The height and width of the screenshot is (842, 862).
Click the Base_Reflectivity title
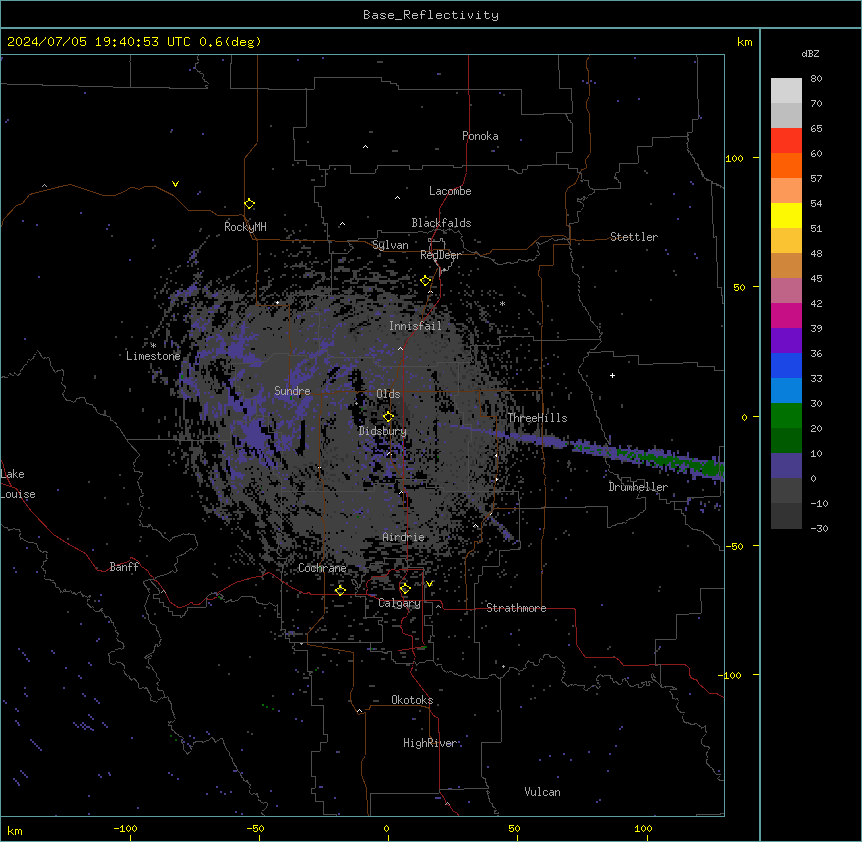(x=431, y=15)
